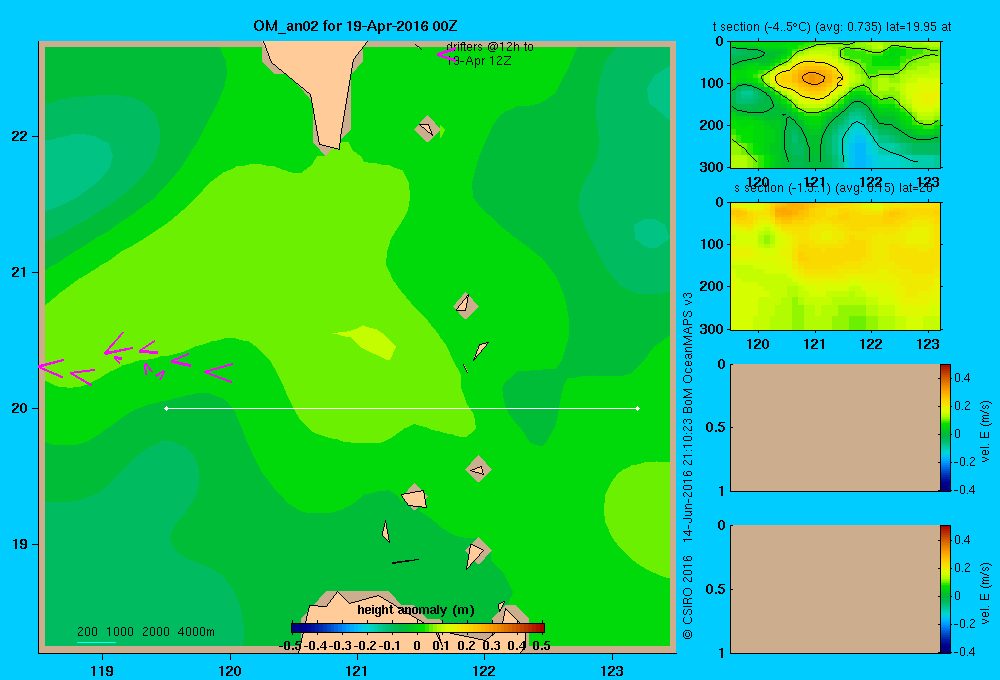
Task: Click '121' longitude label under the s section
Action: tap(814, 344)
